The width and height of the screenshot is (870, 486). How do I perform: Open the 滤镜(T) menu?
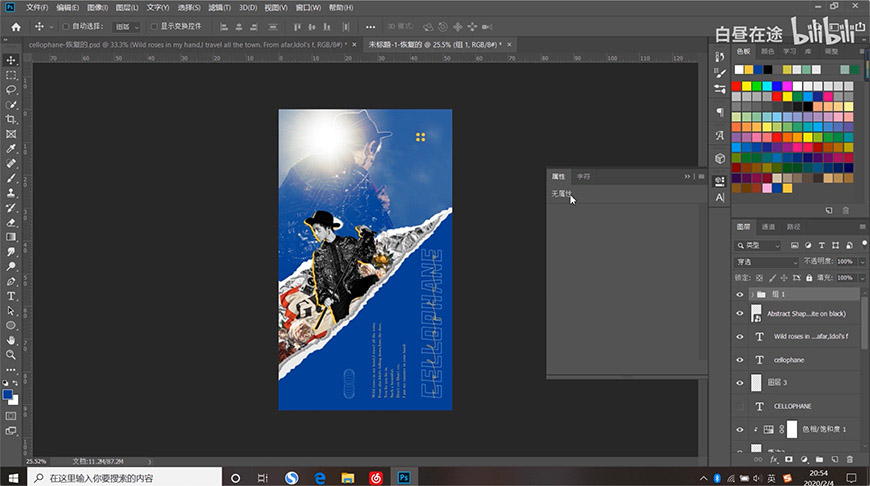pos(219,8)
